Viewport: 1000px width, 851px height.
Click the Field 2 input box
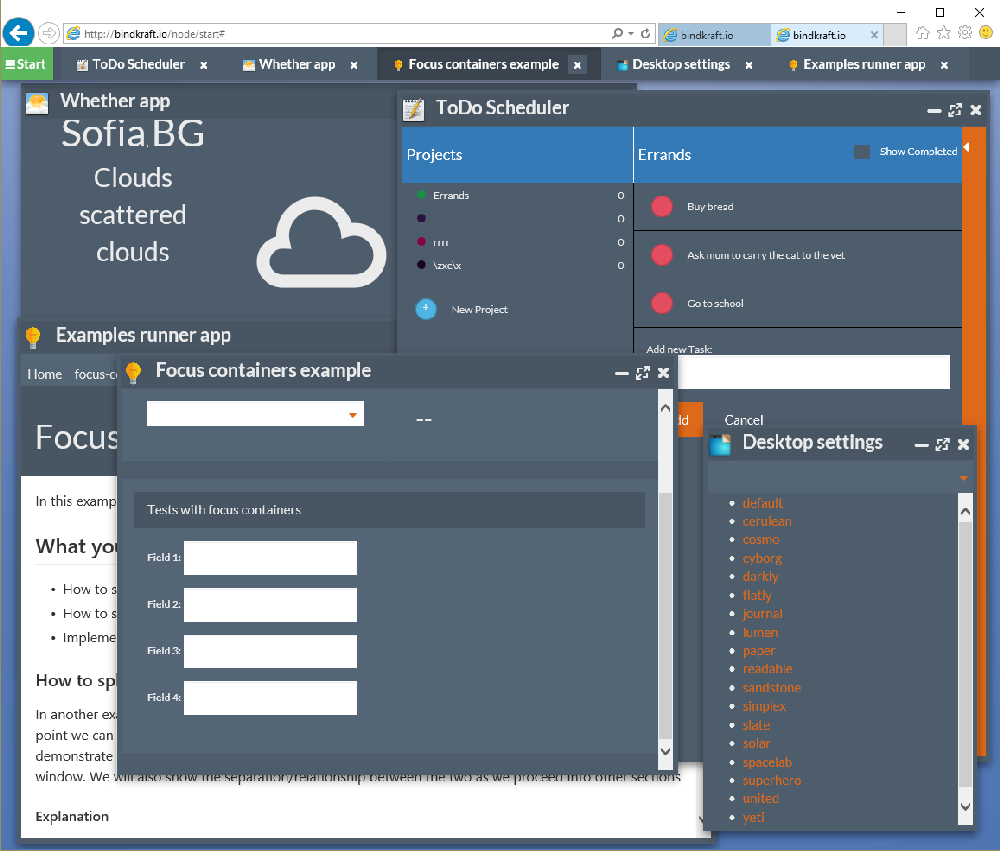click(270, 605)
